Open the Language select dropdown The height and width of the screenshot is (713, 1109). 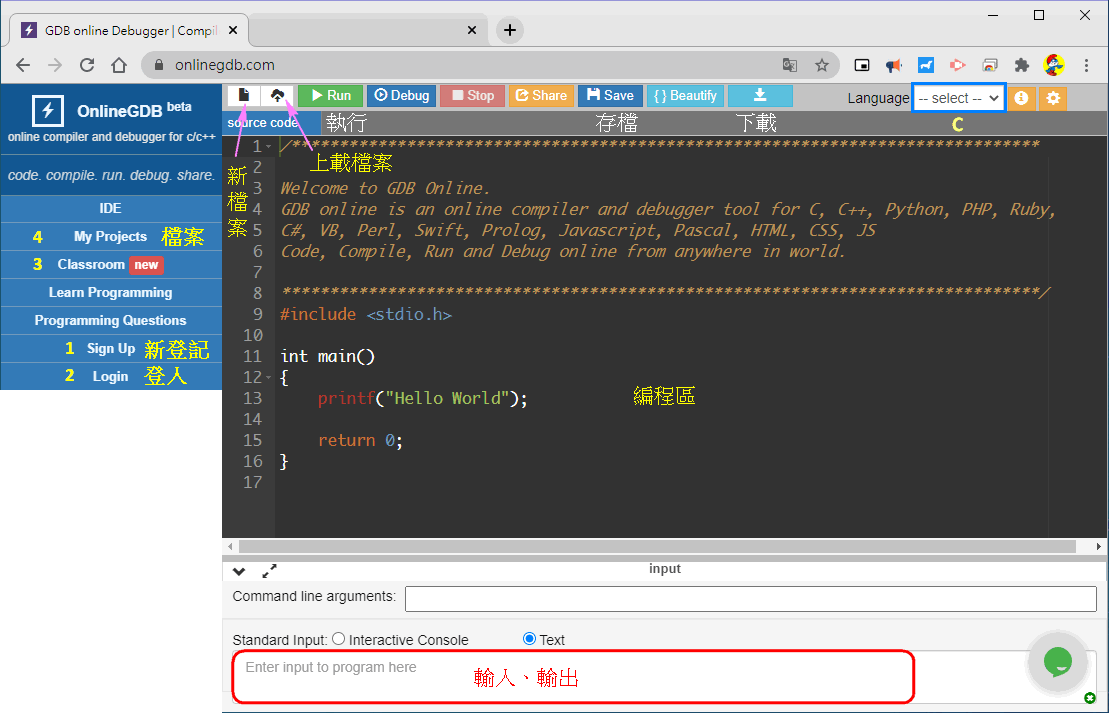click(958, 98)
